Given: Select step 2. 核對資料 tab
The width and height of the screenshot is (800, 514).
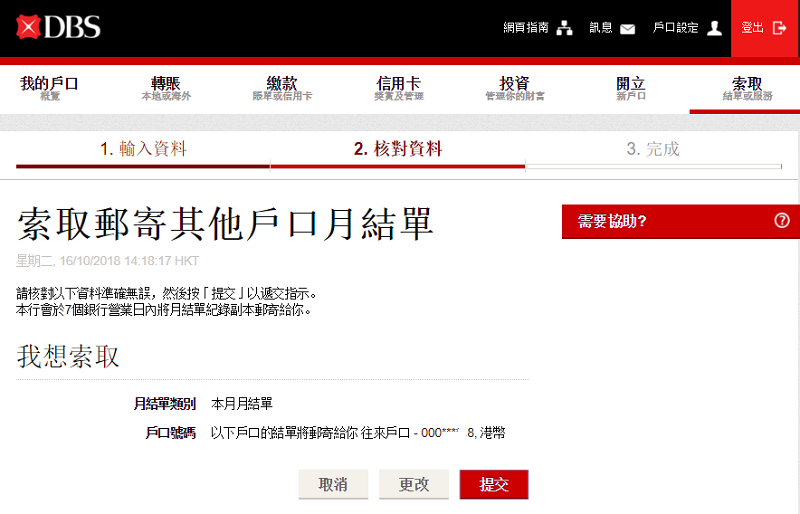Looking at the screenshot, I should pos(397,149).
